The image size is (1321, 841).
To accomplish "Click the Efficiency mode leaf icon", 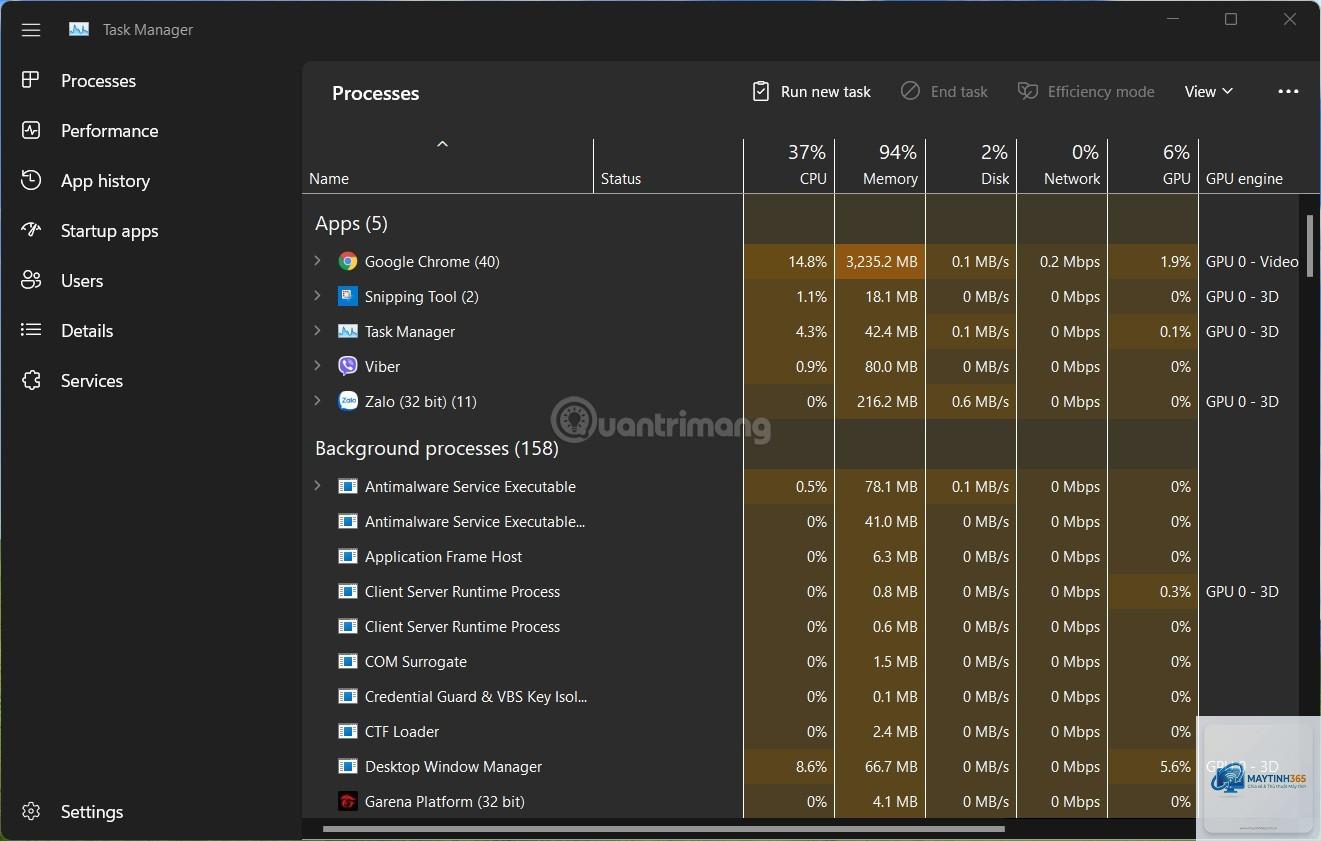I will tap(1028, 91).
